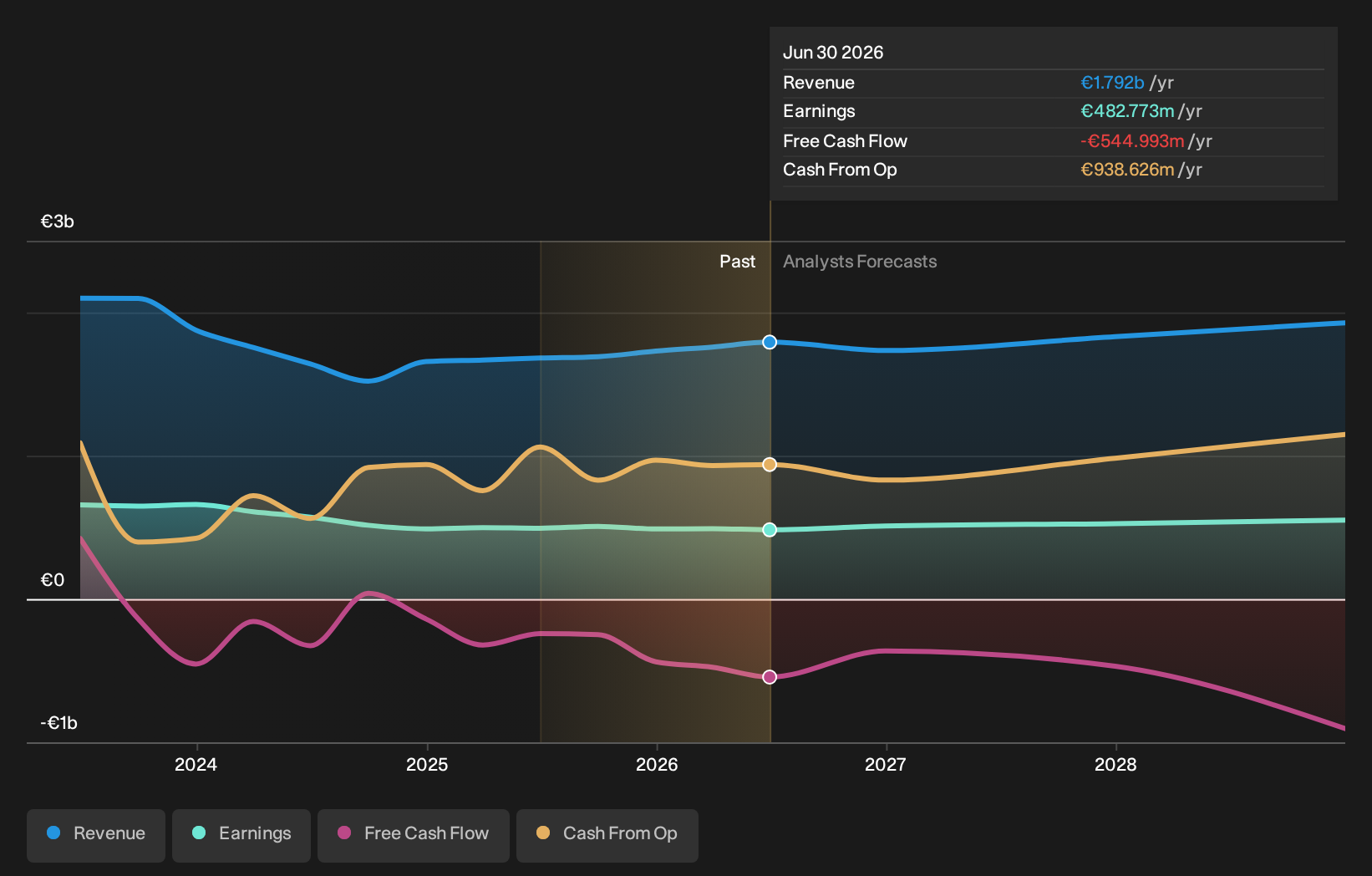1372x876 pixels.
Task: Click the €0 y-axis label
Action: [53, 580]
